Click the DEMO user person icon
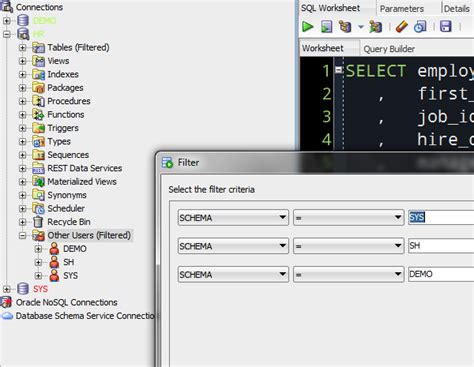 tap(54, 249)
